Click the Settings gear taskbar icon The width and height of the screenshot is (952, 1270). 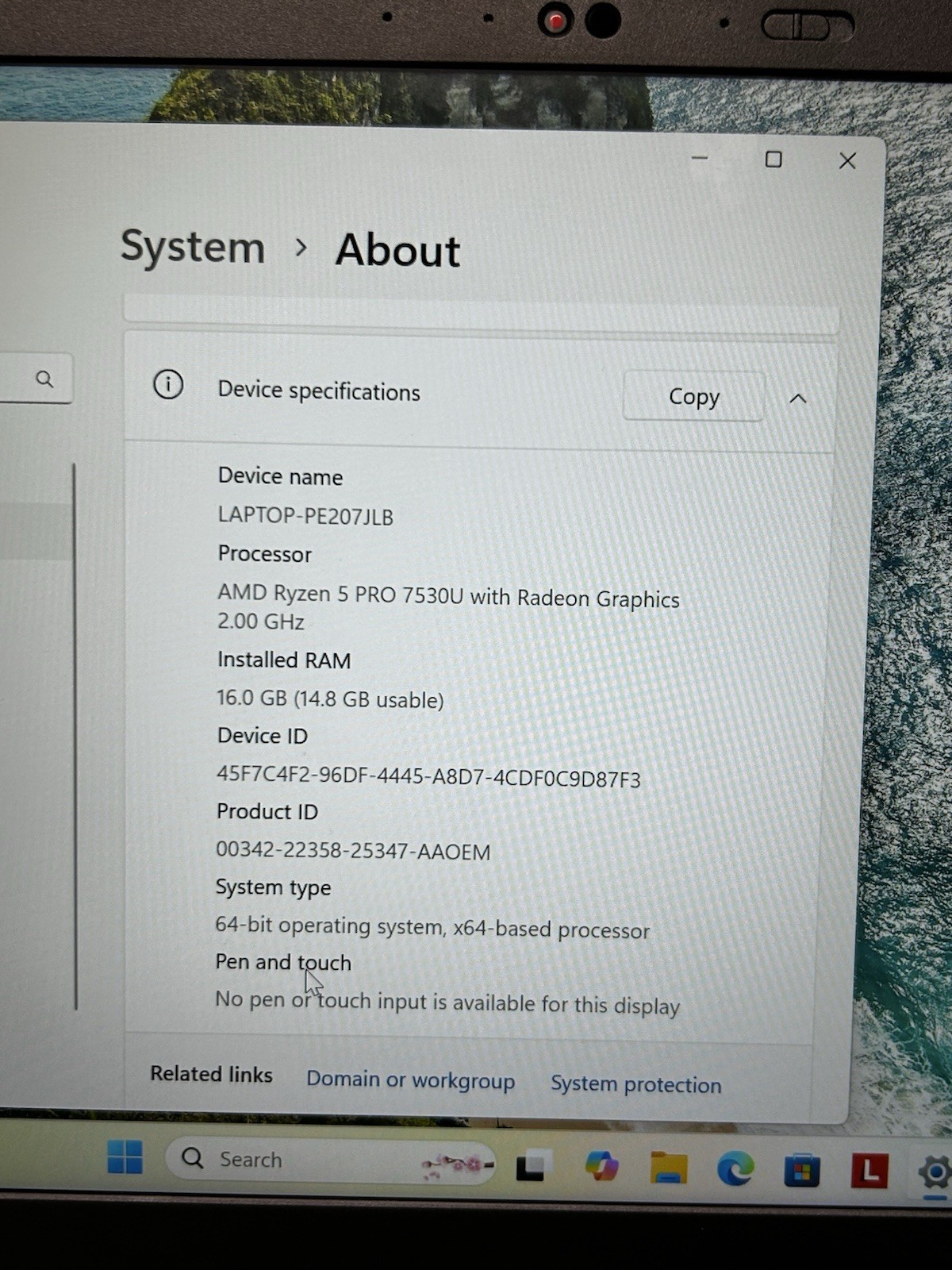pyautogui.click(x=935, y=1173)
